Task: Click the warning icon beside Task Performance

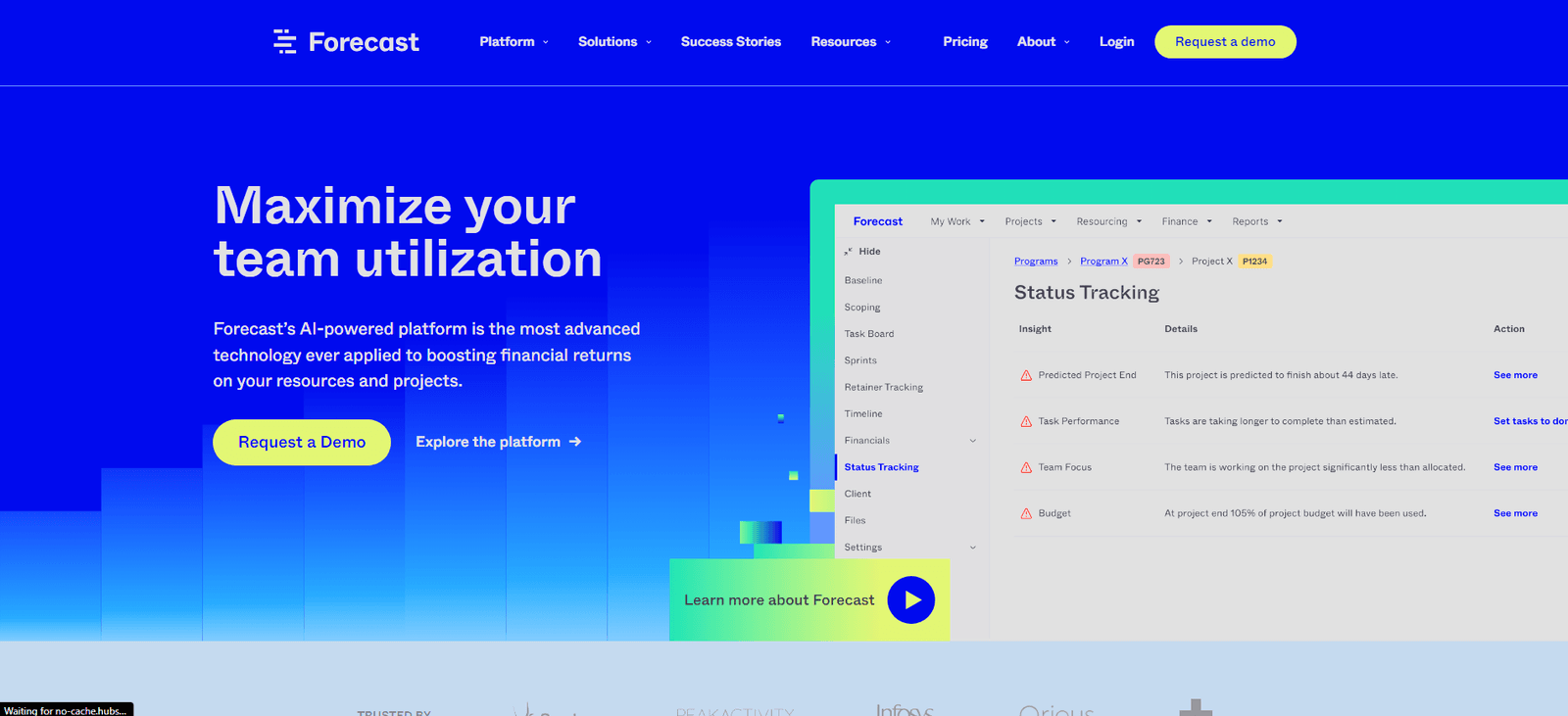Action: [x=1026, y=421]
